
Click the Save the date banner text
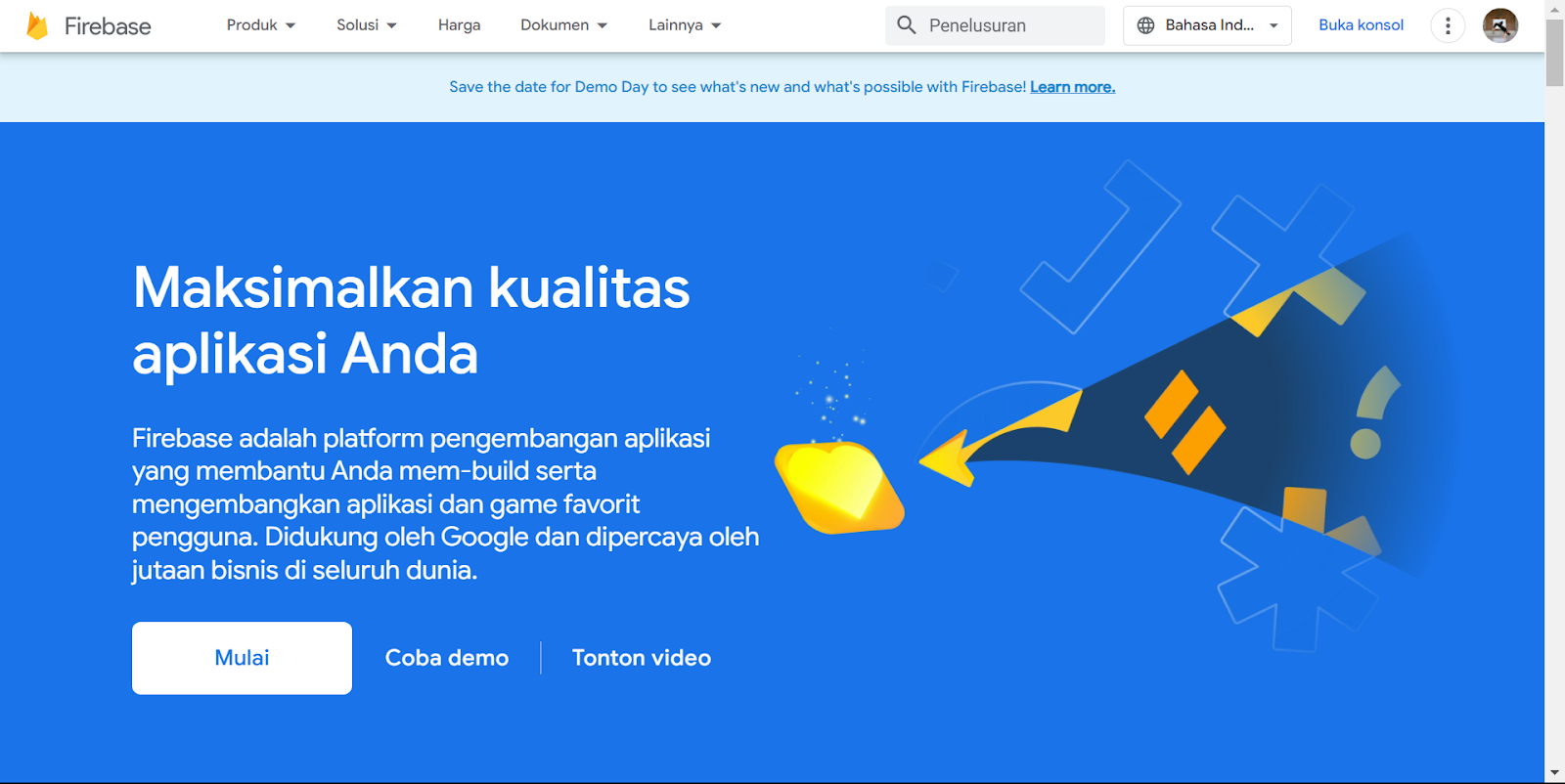(738, 87)
